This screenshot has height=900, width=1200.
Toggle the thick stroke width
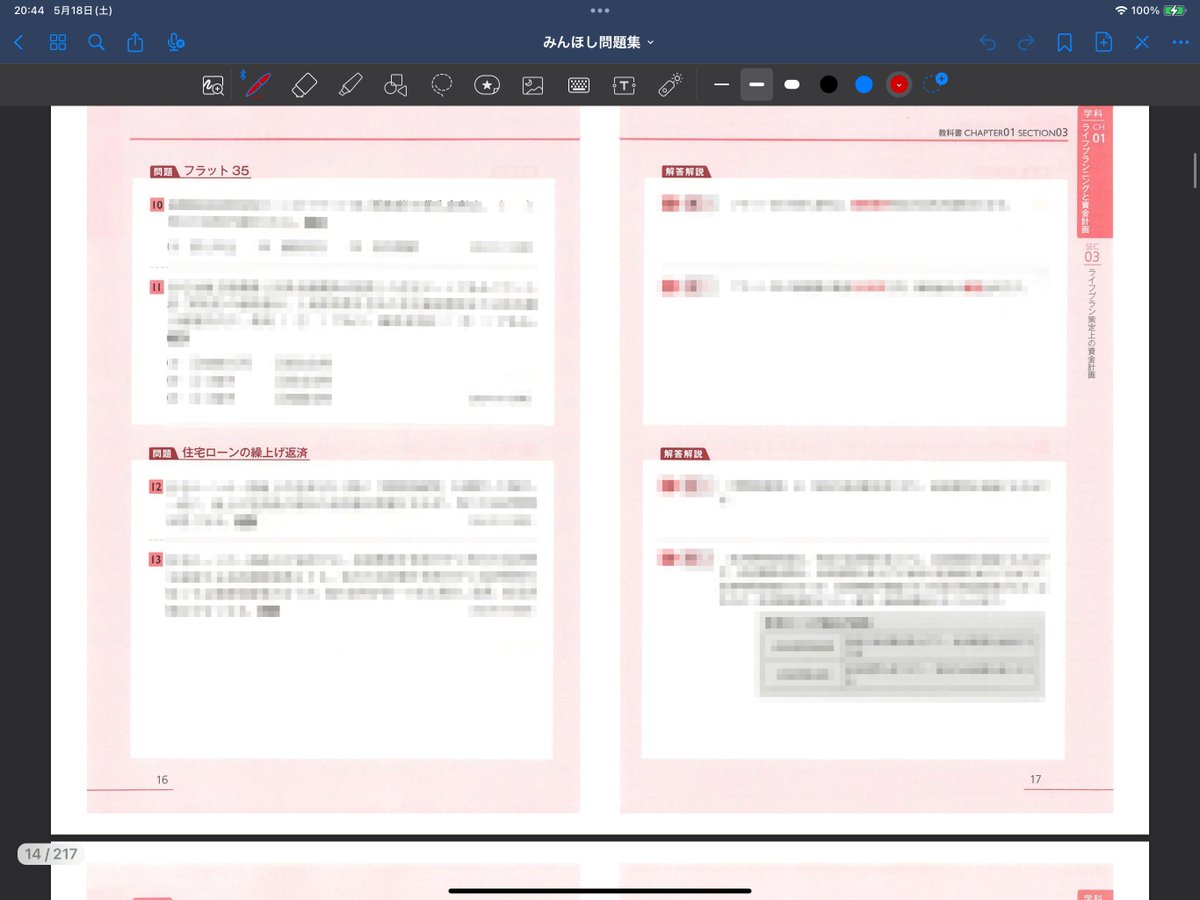point(756,84)
